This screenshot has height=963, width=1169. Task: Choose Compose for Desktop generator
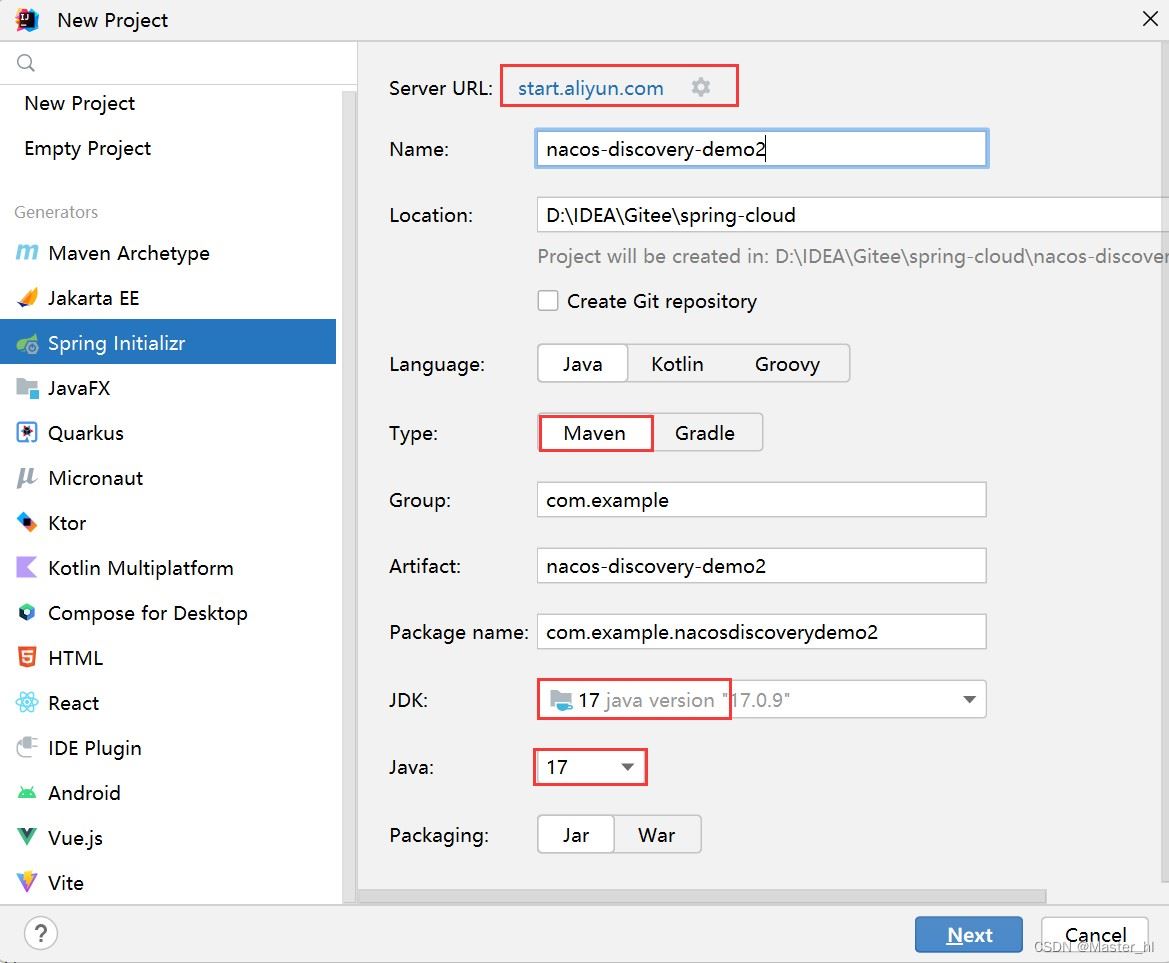point(147,613)
